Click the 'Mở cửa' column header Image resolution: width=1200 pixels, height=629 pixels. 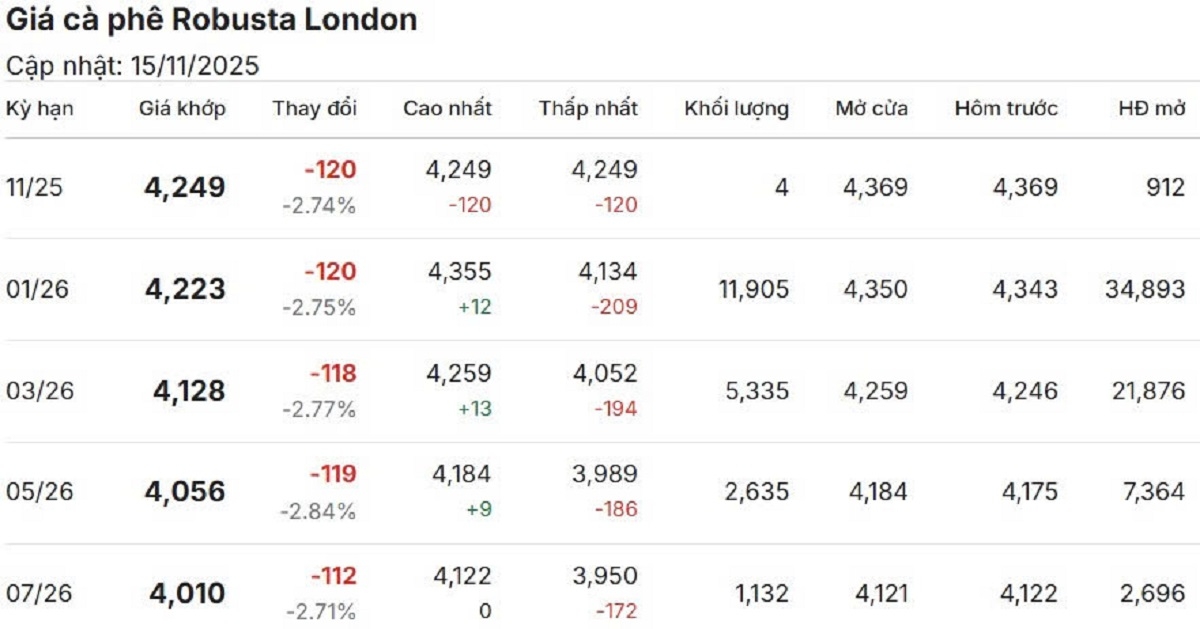(872, 109)
